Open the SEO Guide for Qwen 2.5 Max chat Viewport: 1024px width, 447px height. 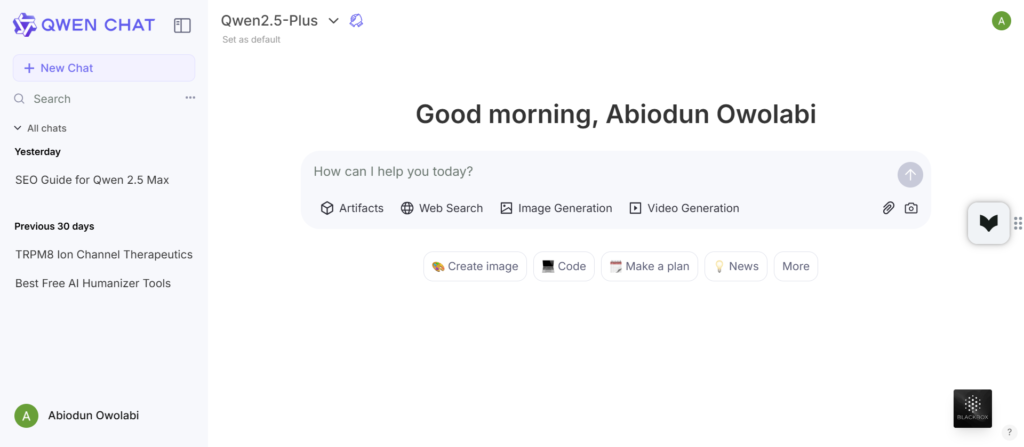click(x=92, y=180)
